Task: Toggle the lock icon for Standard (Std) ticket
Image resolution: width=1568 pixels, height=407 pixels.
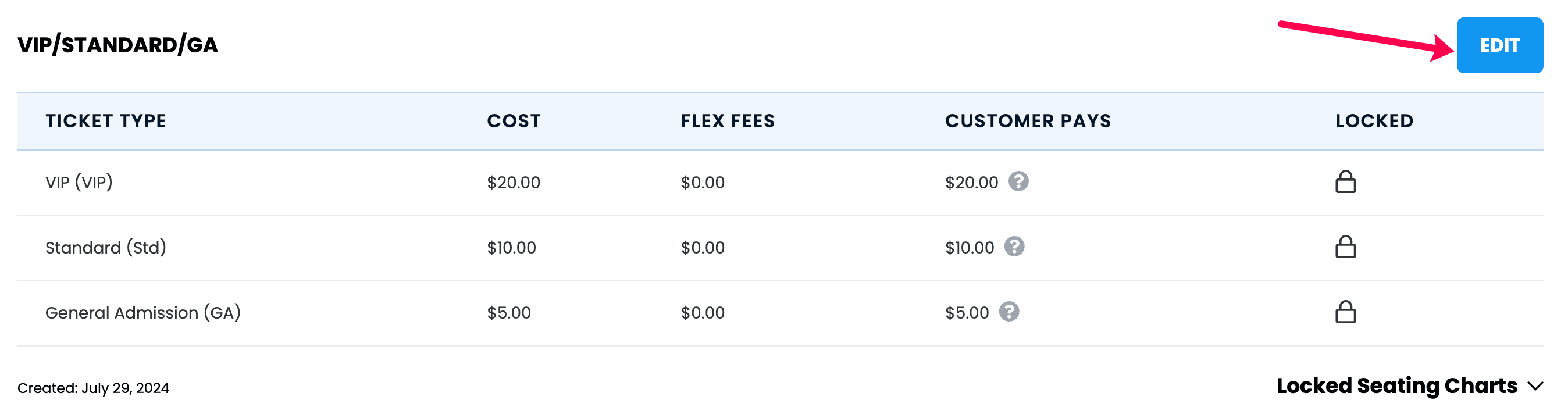Action: [x=1345, y=247]
